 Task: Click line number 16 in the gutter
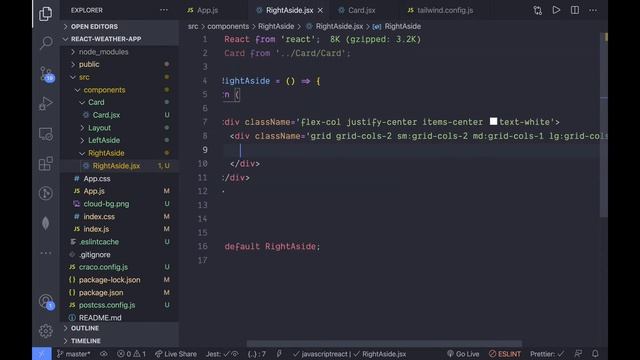(202, 247)
